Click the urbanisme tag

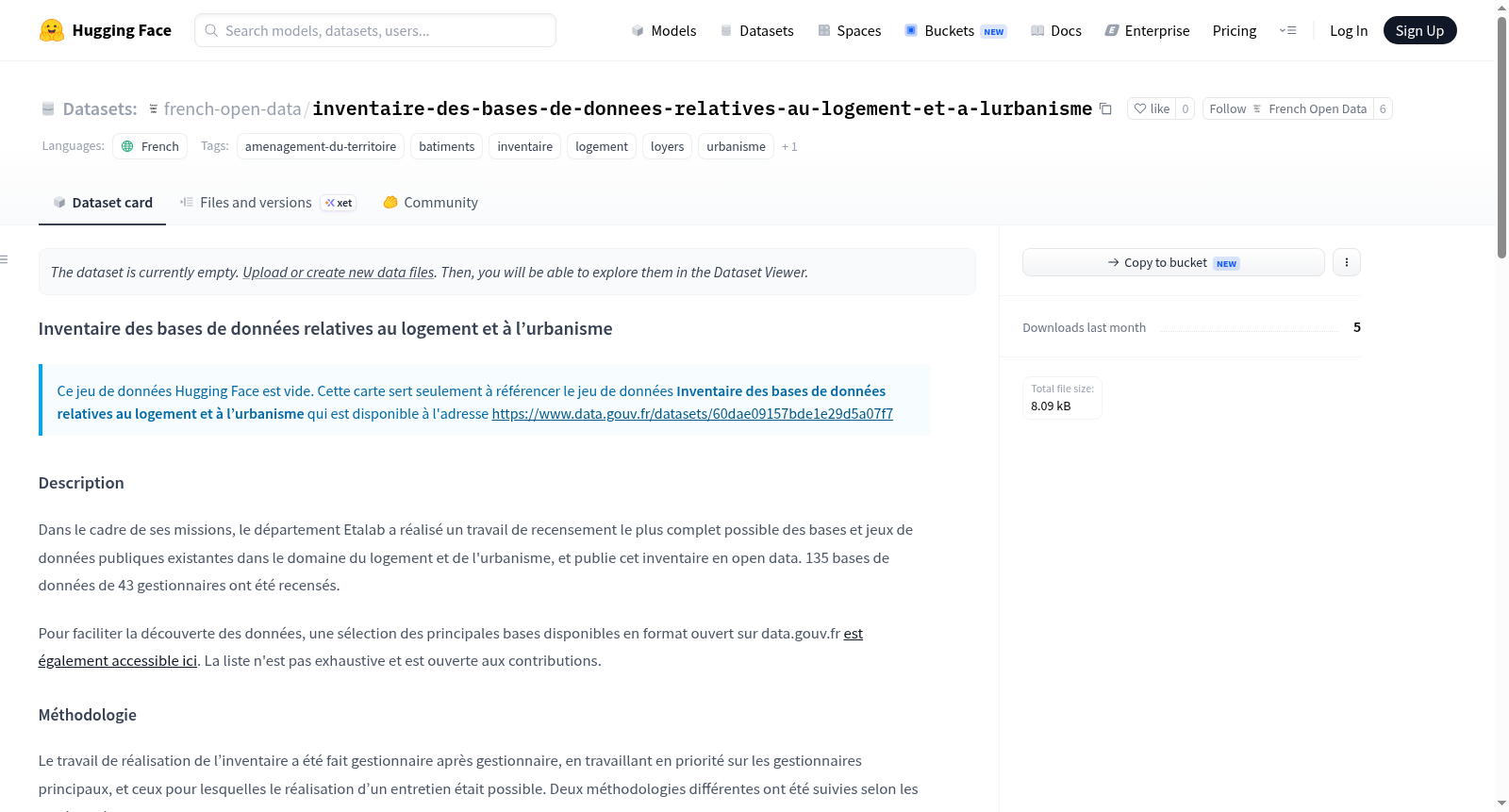(x=737, y=146)
